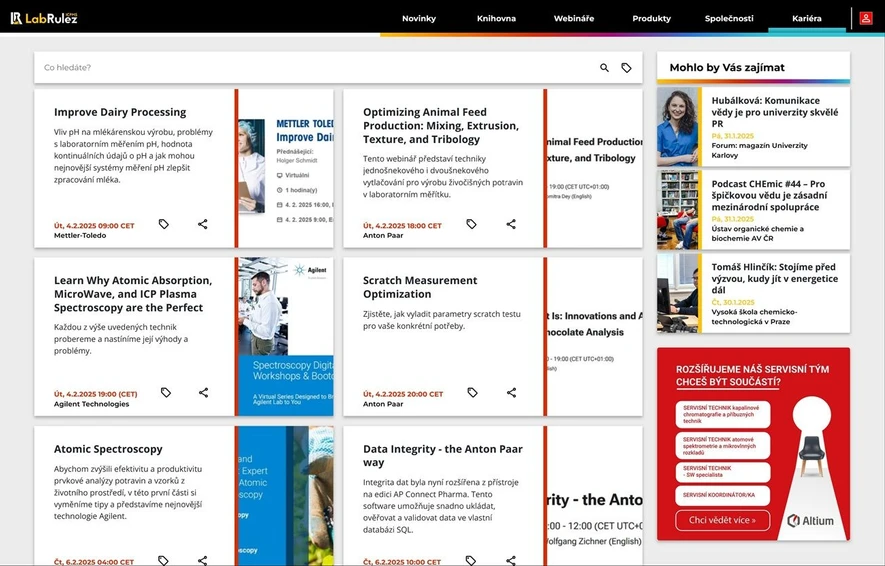The image size is (885, 566).
Task: Click chocolate analysis banner beside Scratch Measurement
Action: pyautogui.click(x=595, y=337)
